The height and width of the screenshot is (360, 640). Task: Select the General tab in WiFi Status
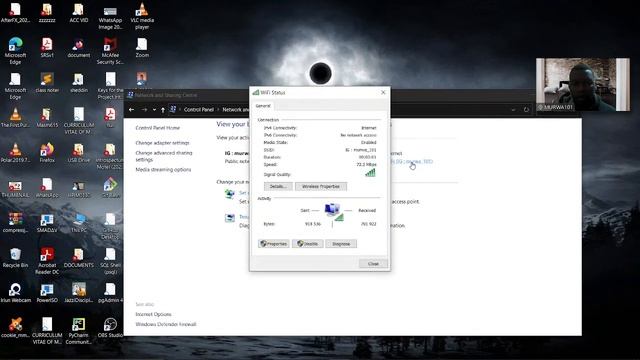click(263, 106)
